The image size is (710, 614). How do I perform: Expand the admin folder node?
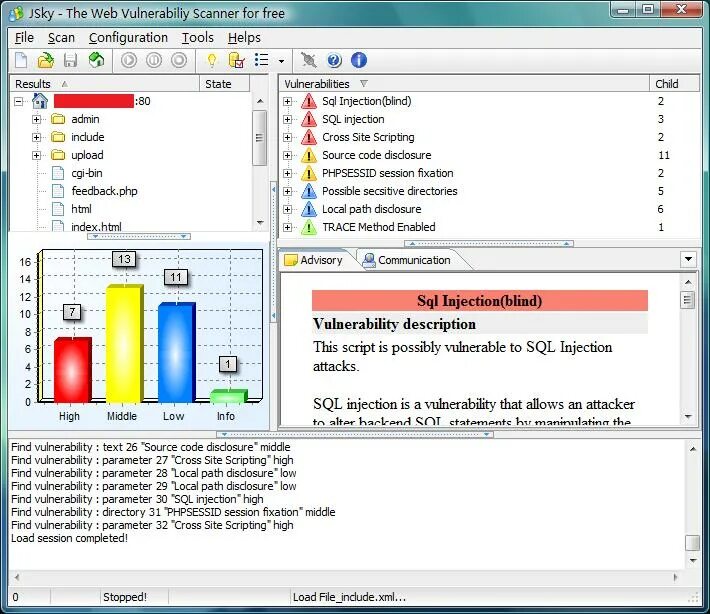coord(37,119)
